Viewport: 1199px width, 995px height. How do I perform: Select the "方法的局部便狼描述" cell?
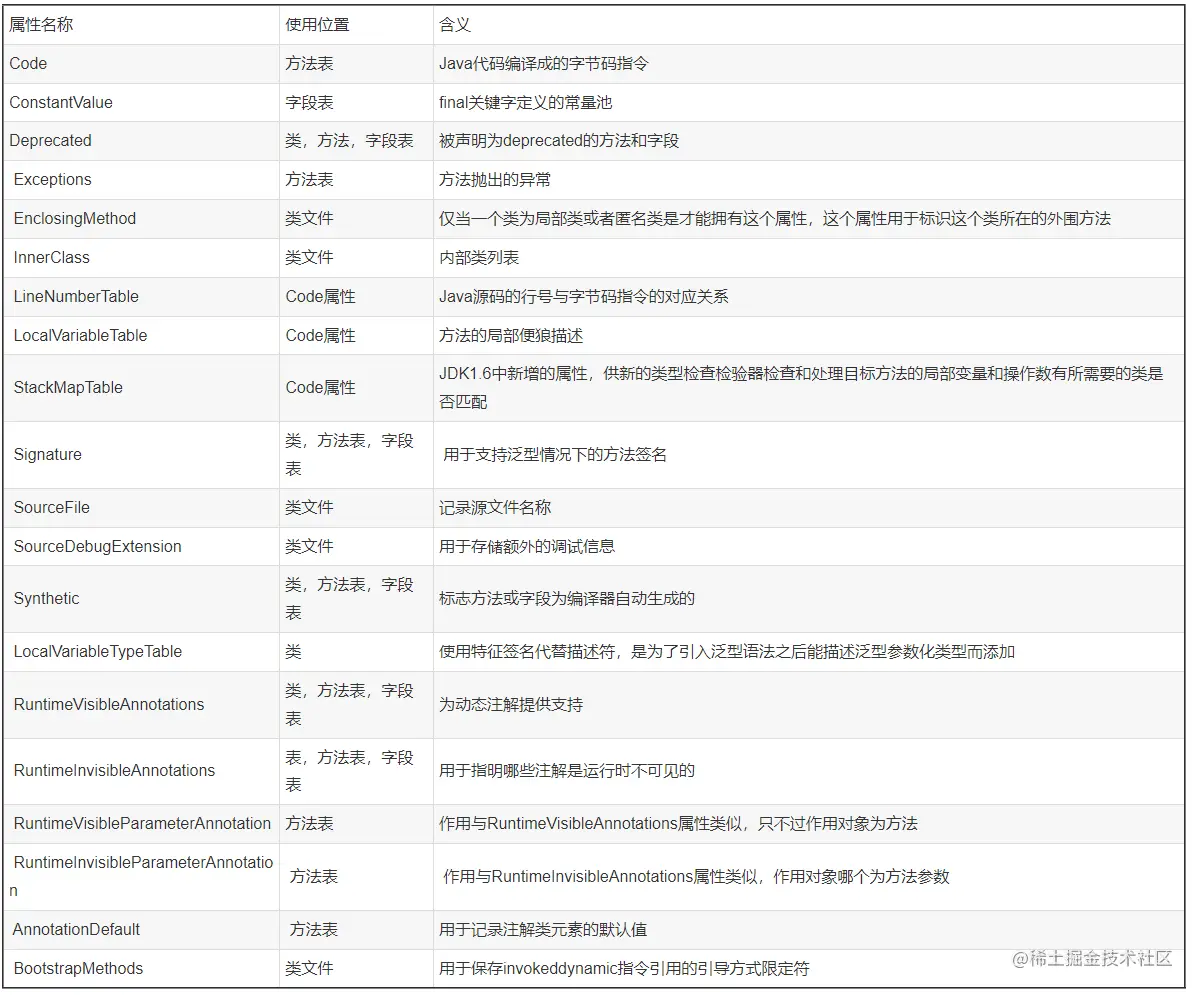point(809,336)
